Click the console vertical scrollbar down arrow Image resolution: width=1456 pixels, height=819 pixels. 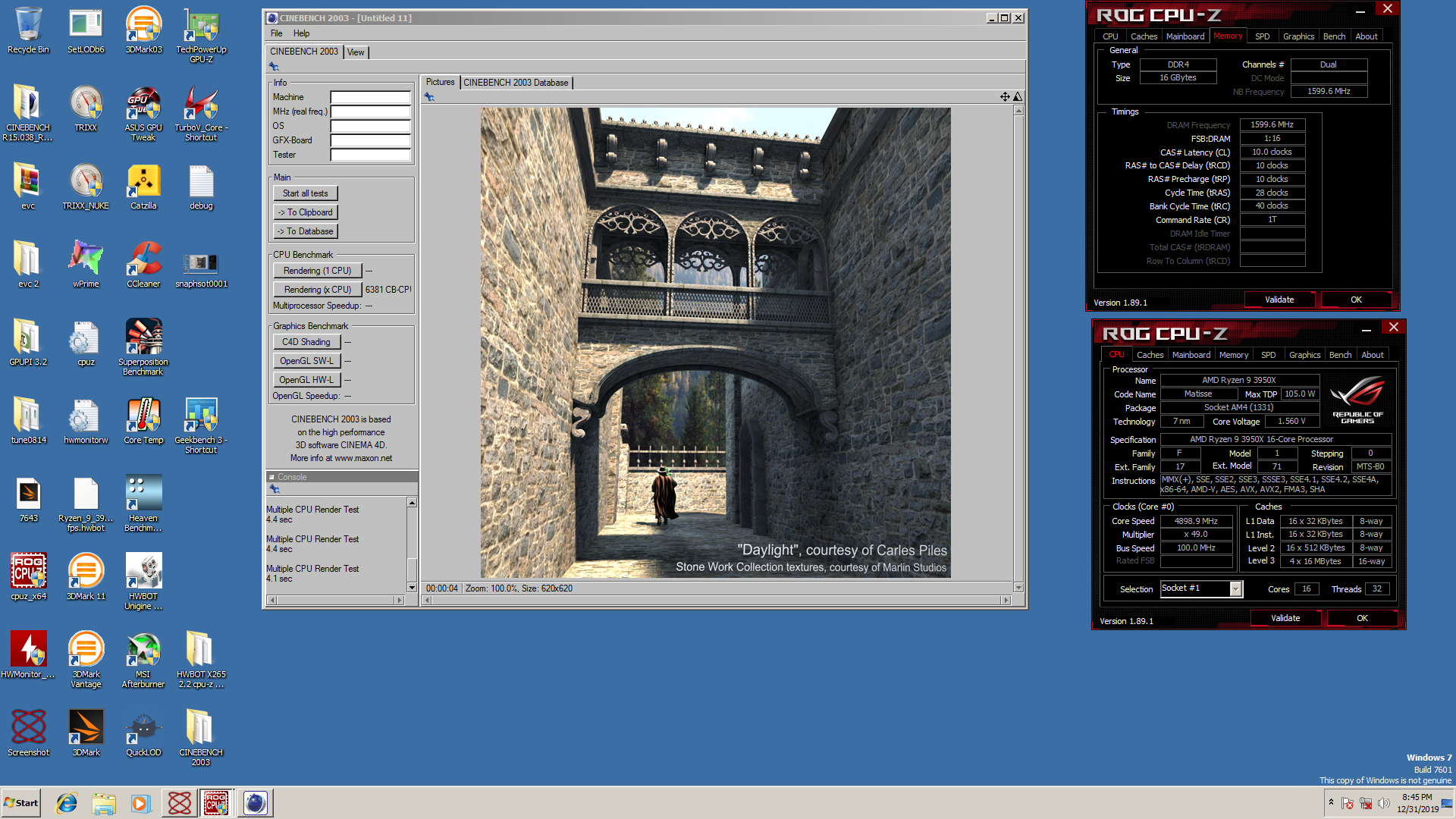coord(412,588)
